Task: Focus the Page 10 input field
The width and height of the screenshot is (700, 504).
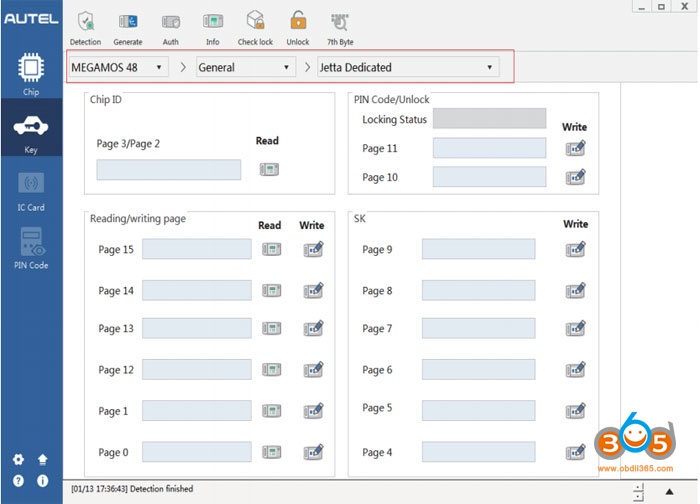Action: click(x=489, y=177)
